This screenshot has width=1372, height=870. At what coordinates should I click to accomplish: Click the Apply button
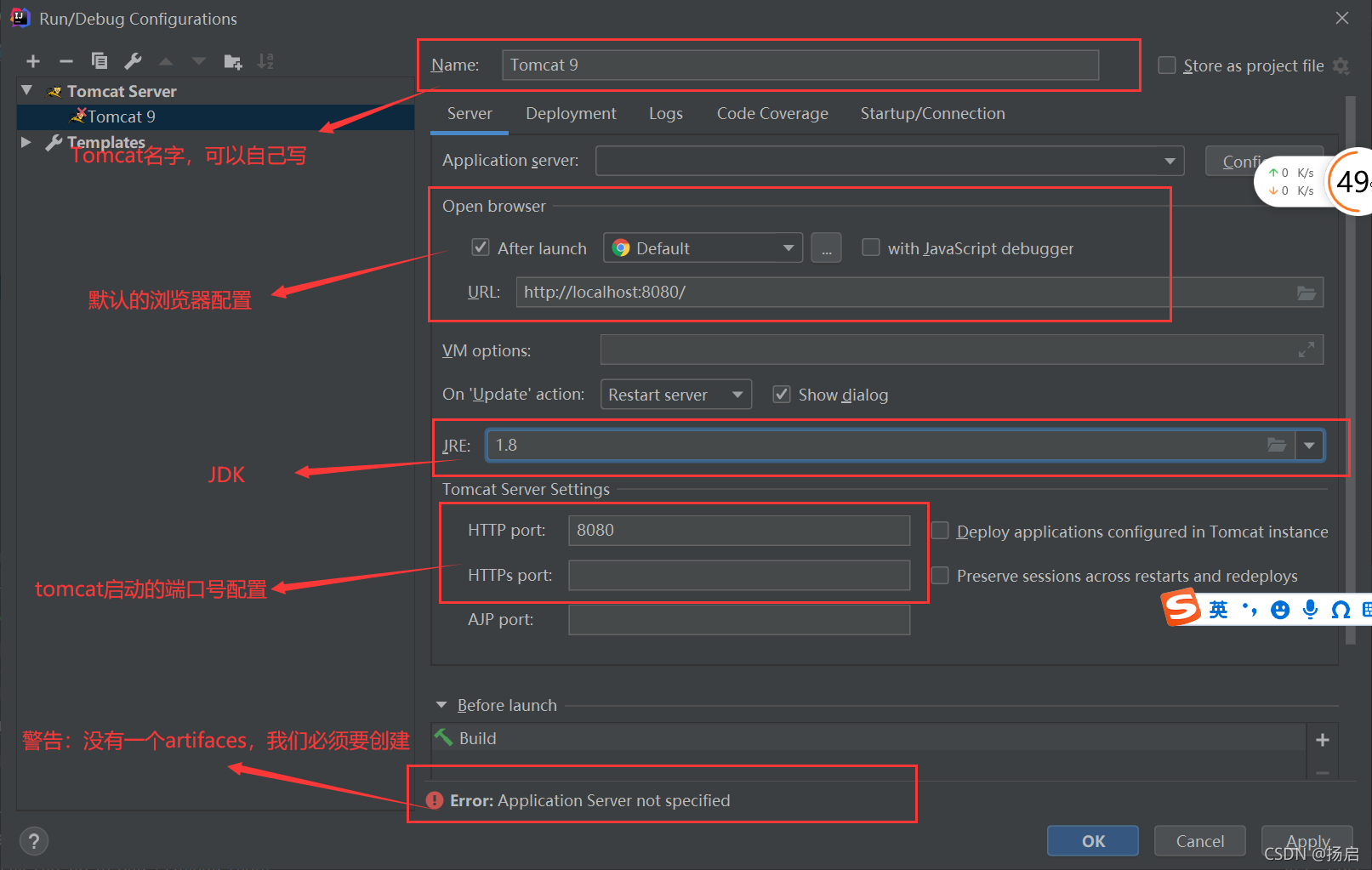(x=1307, y=841)
